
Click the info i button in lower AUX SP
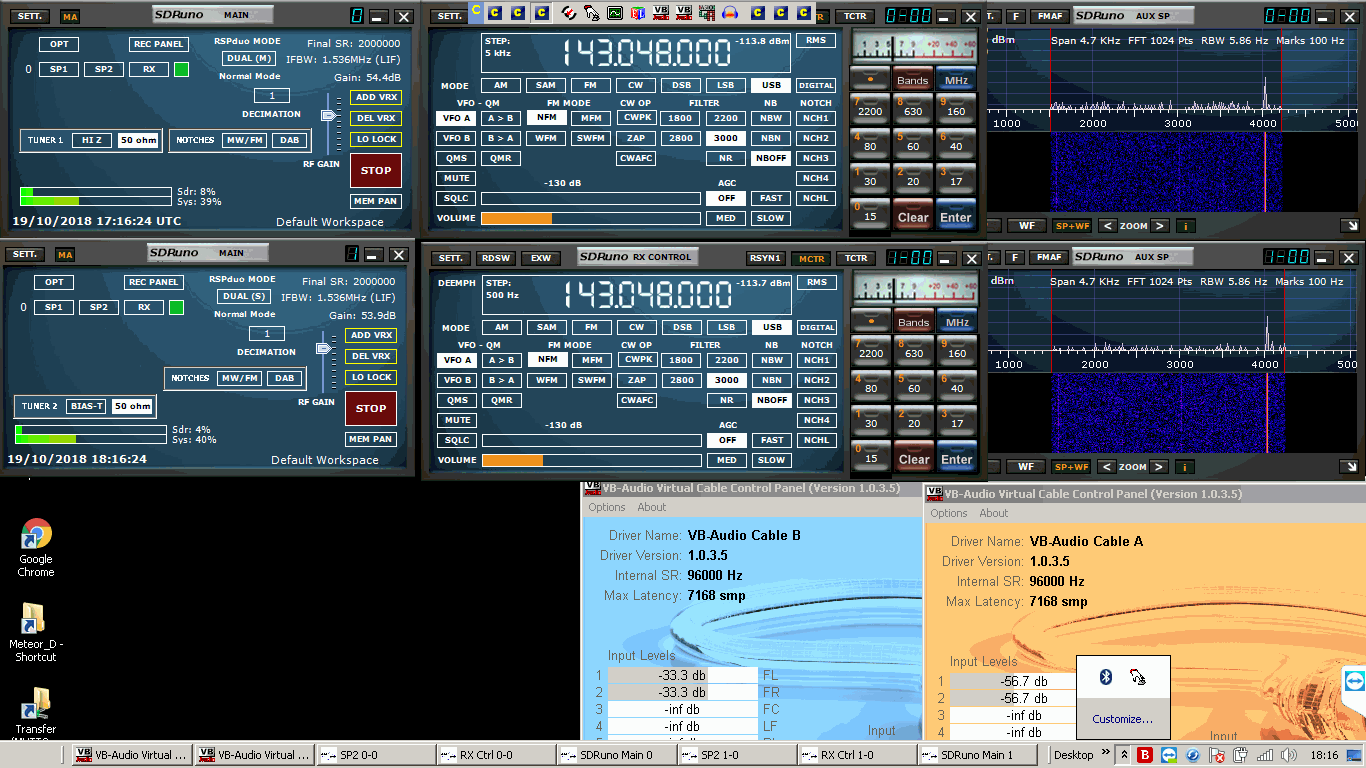(x=1183, y=467)
